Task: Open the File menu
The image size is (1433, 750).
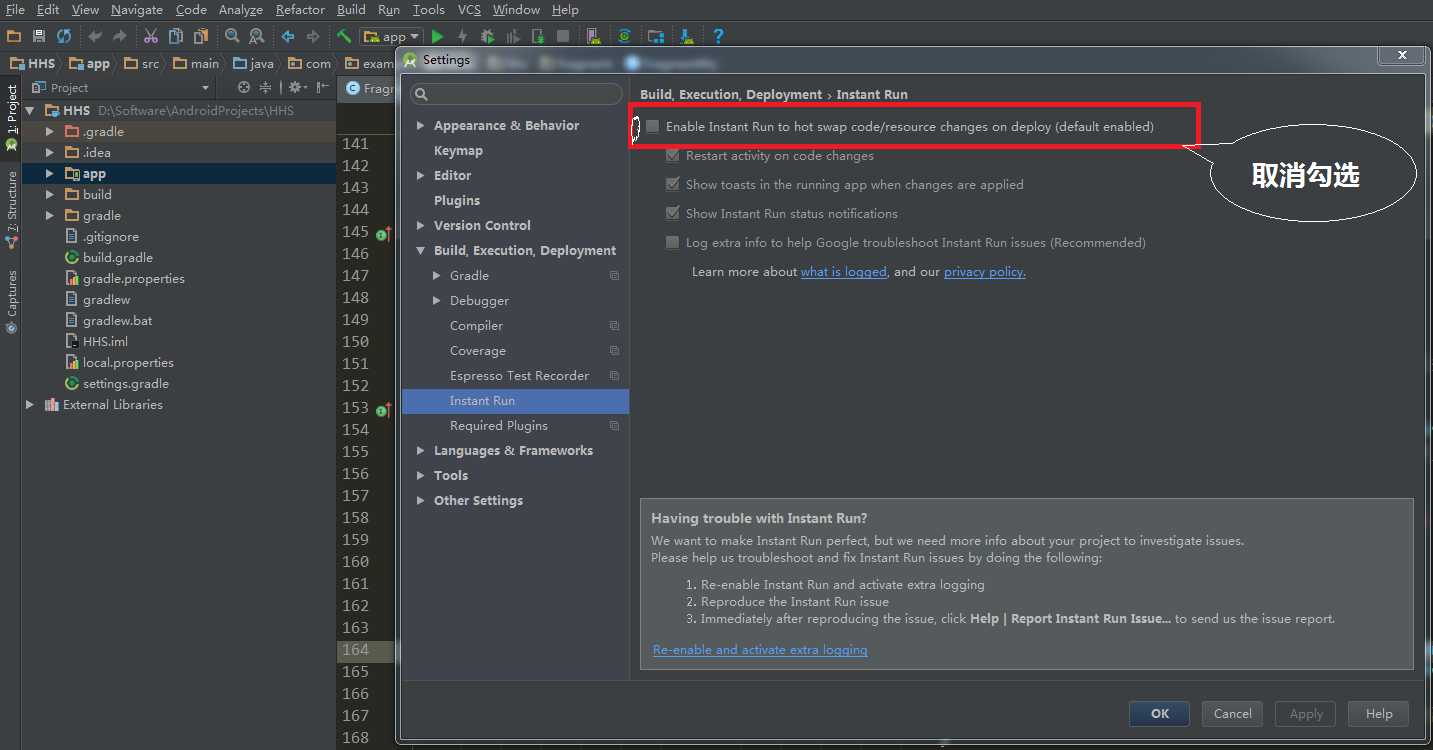Action: click(15, 9)
